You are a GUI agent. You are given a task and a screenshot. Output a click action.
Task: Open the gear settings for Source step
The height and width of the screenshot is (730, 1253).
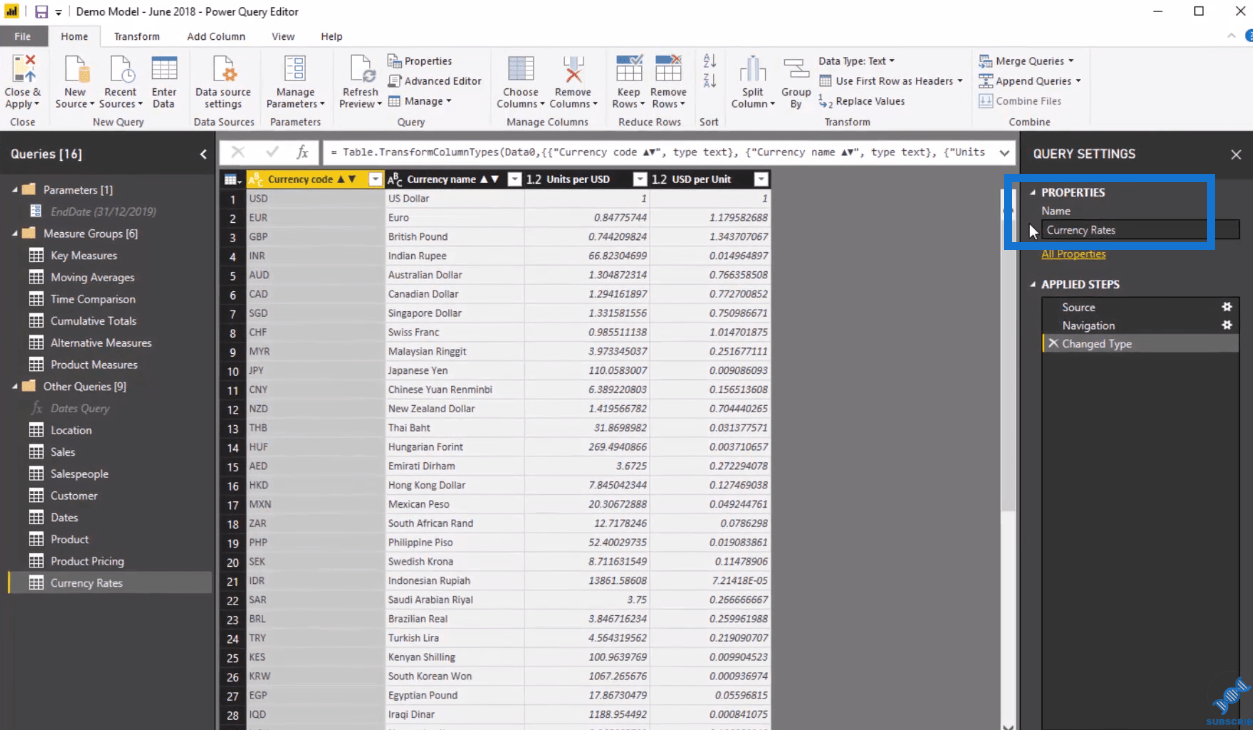[x=1227, y=307]
